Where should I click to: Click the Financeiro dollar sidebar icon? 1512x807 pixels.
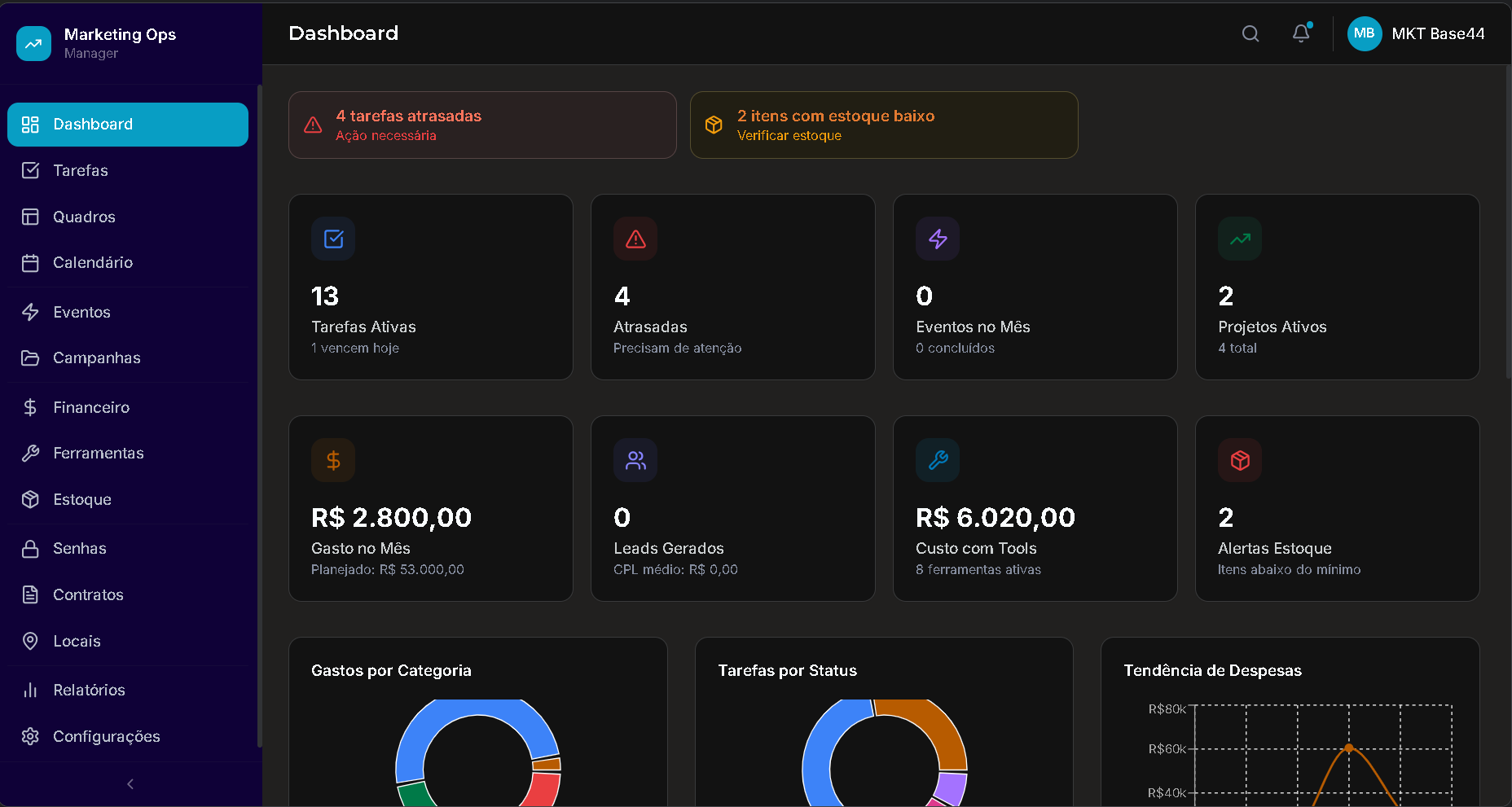coord(30,407)
